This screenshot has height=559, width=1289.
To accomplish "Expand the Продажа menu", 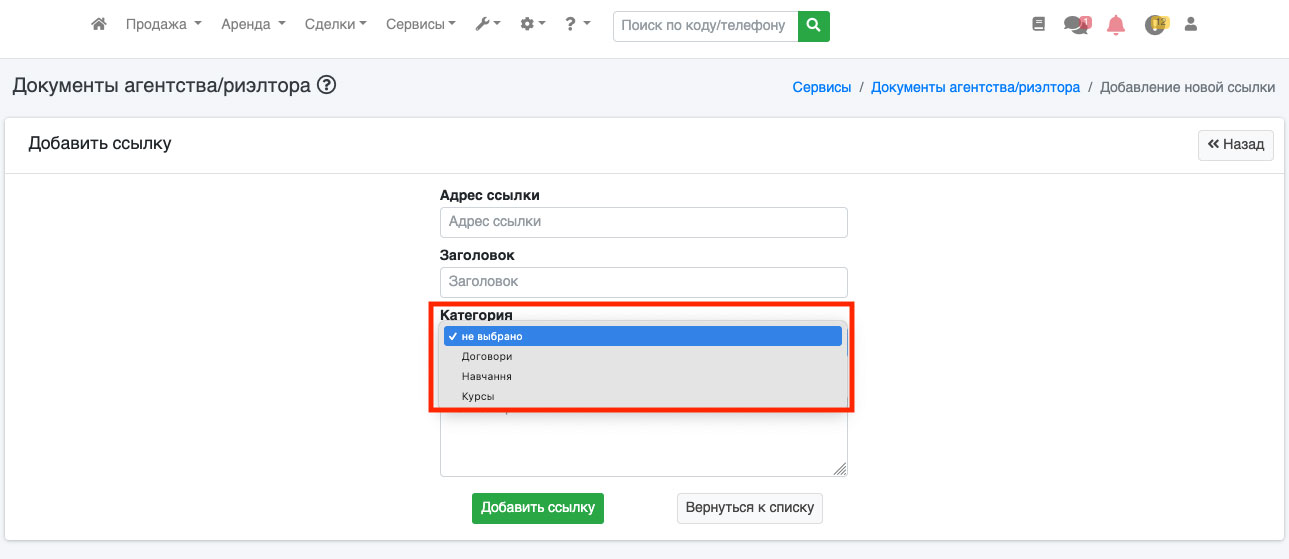I will [x=164, y=24].
